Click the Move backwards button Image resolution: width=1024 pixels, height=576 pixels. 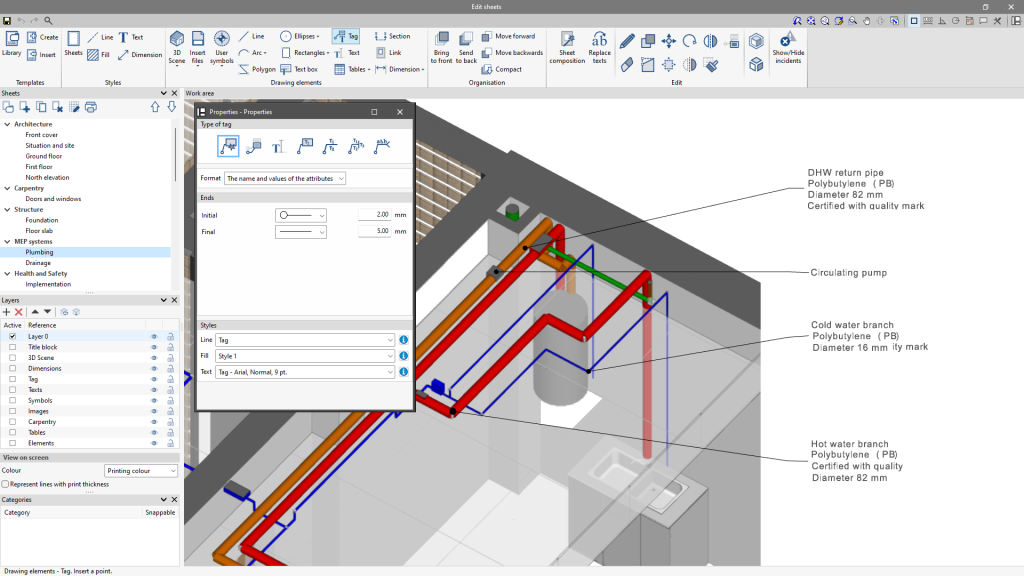(512, 53)
